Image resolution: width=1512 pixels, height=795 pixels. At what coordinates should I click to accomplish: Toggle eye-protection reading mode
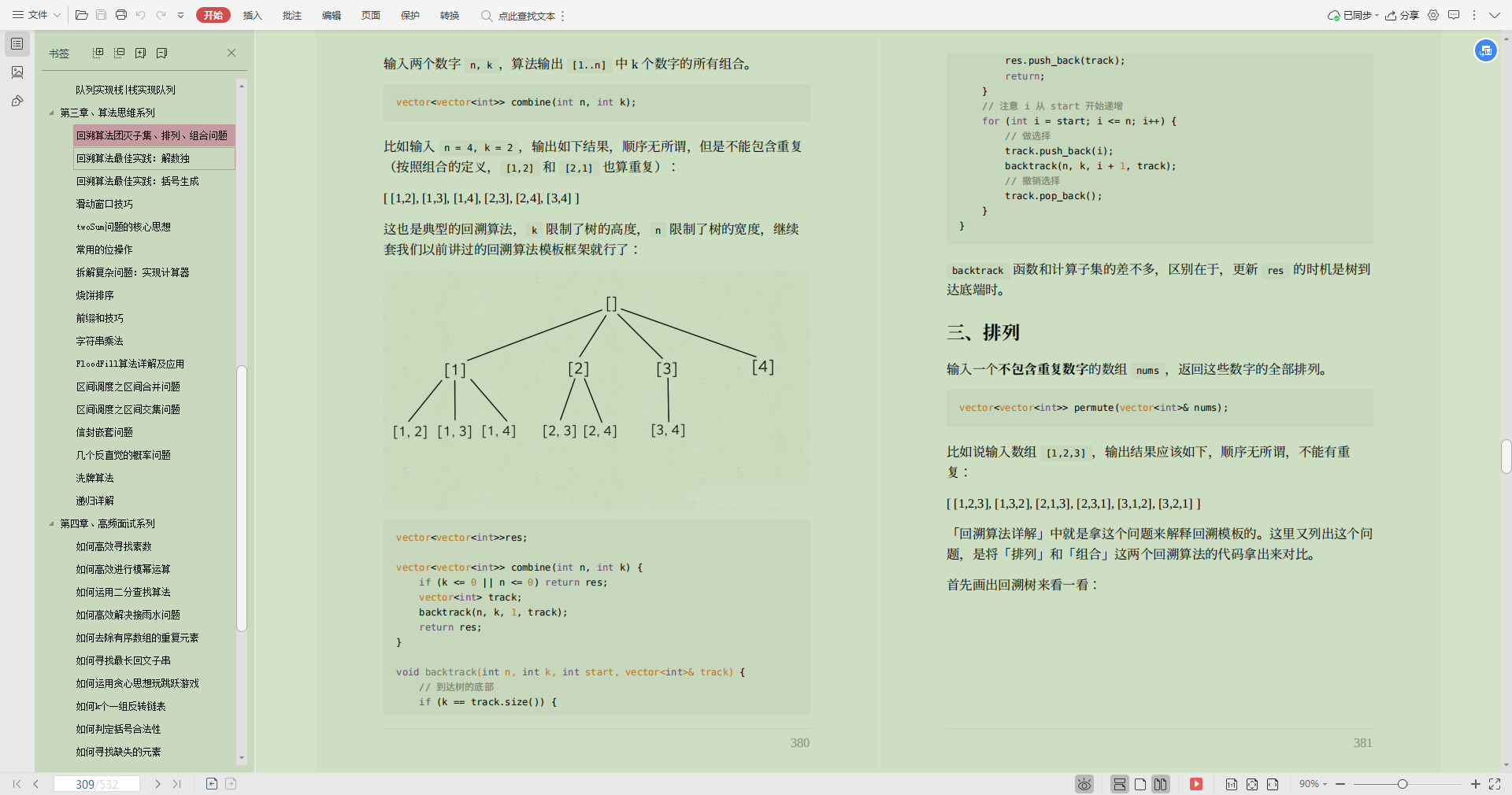(1084, 784)
